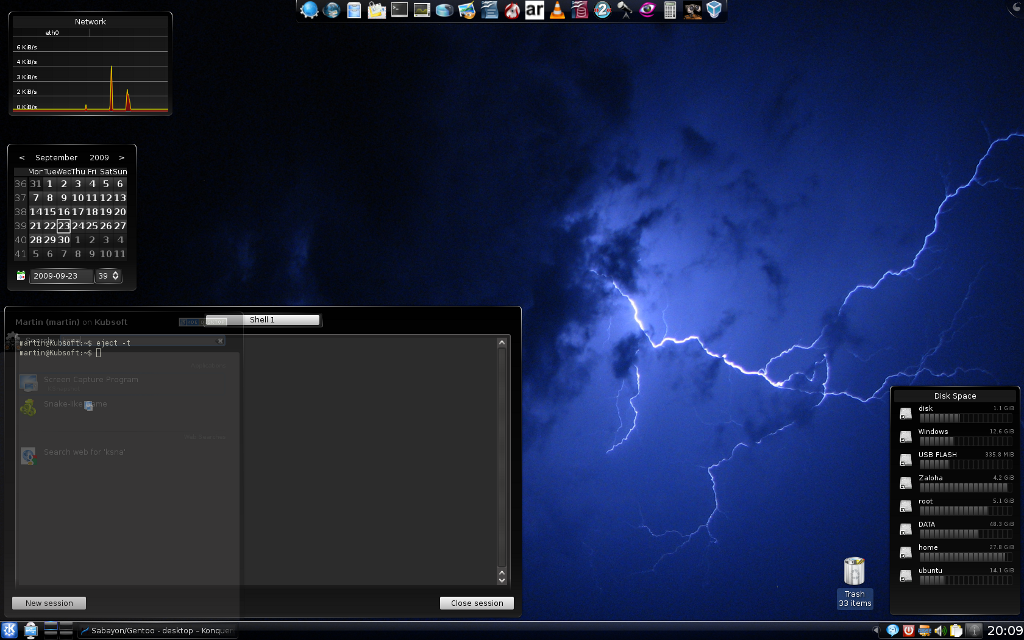This screenshot has width=1024, height=640.
Task: Click the Close session button
Action: 477,603
